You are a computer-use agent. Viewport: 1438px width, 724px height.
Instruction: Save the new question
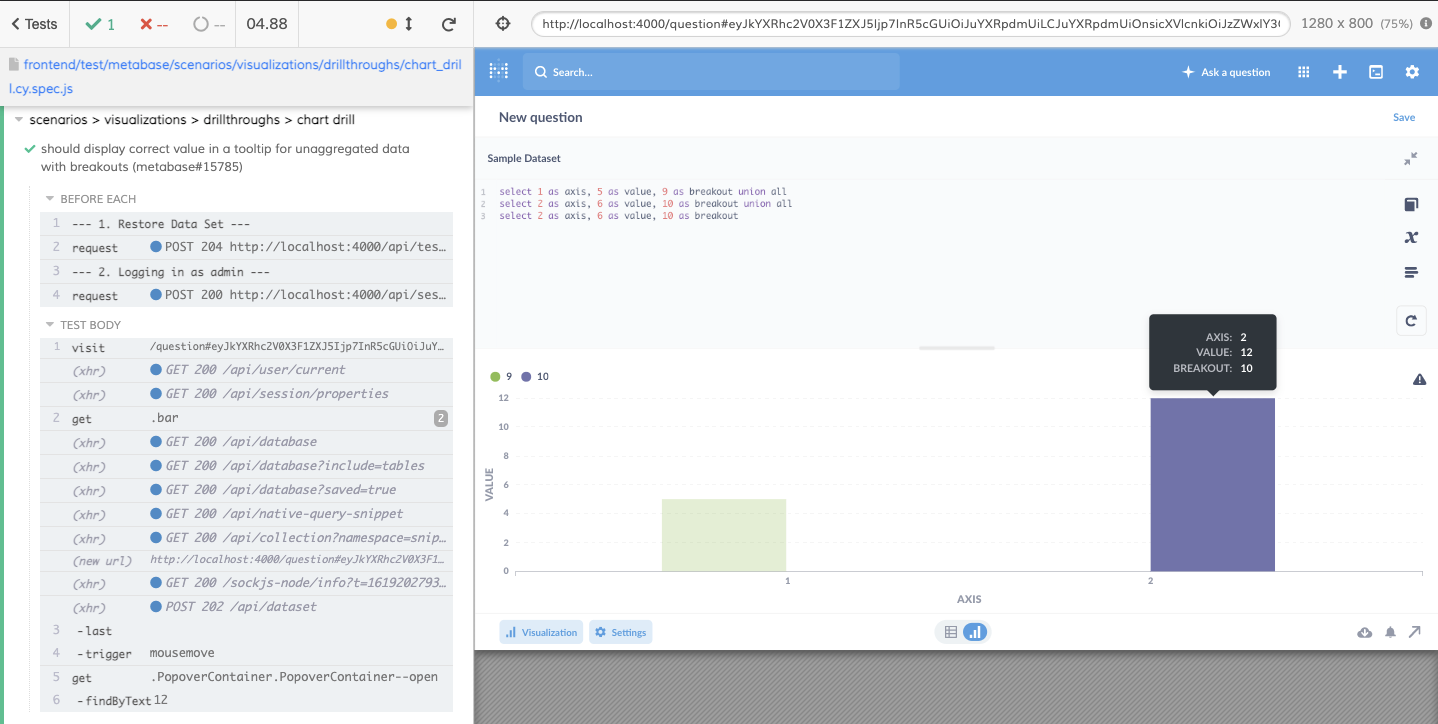tap(1403, 117)
